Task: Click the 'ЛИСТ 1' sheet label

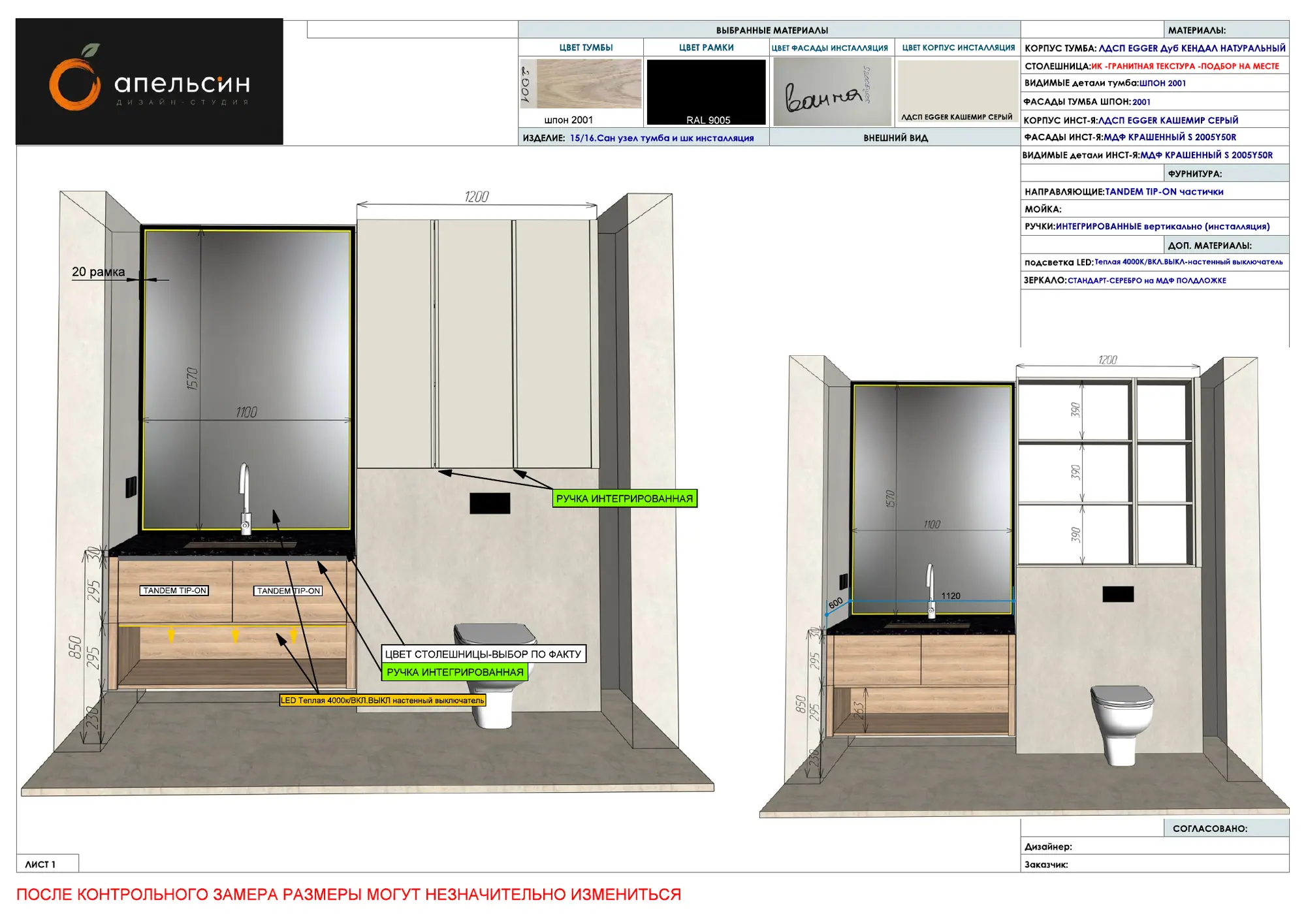Action: point(47,864)
